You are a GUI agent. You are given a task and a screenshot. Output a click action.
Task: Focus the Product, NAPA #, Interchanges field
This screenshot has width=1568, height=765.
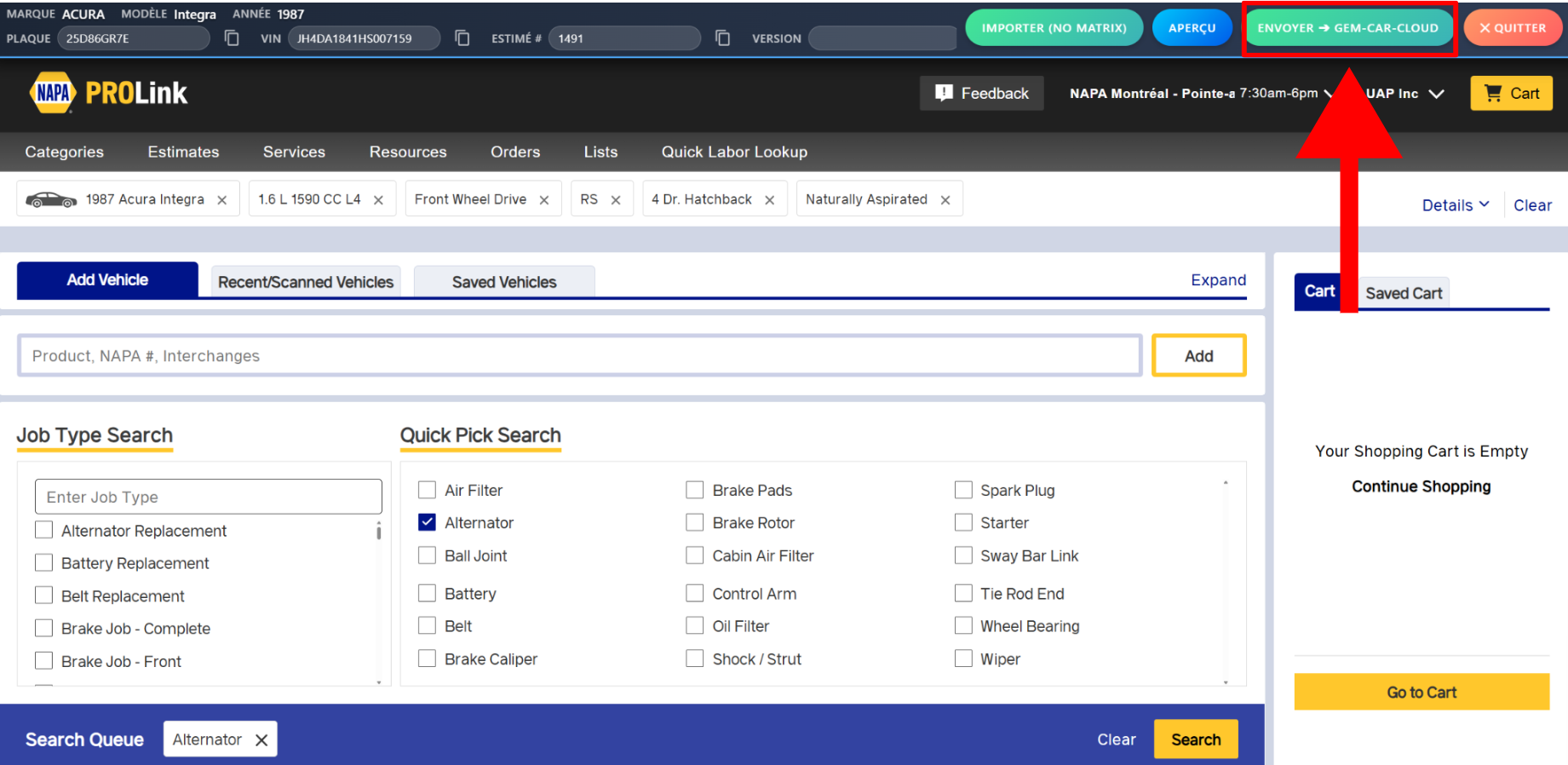[x=579, y=356]
